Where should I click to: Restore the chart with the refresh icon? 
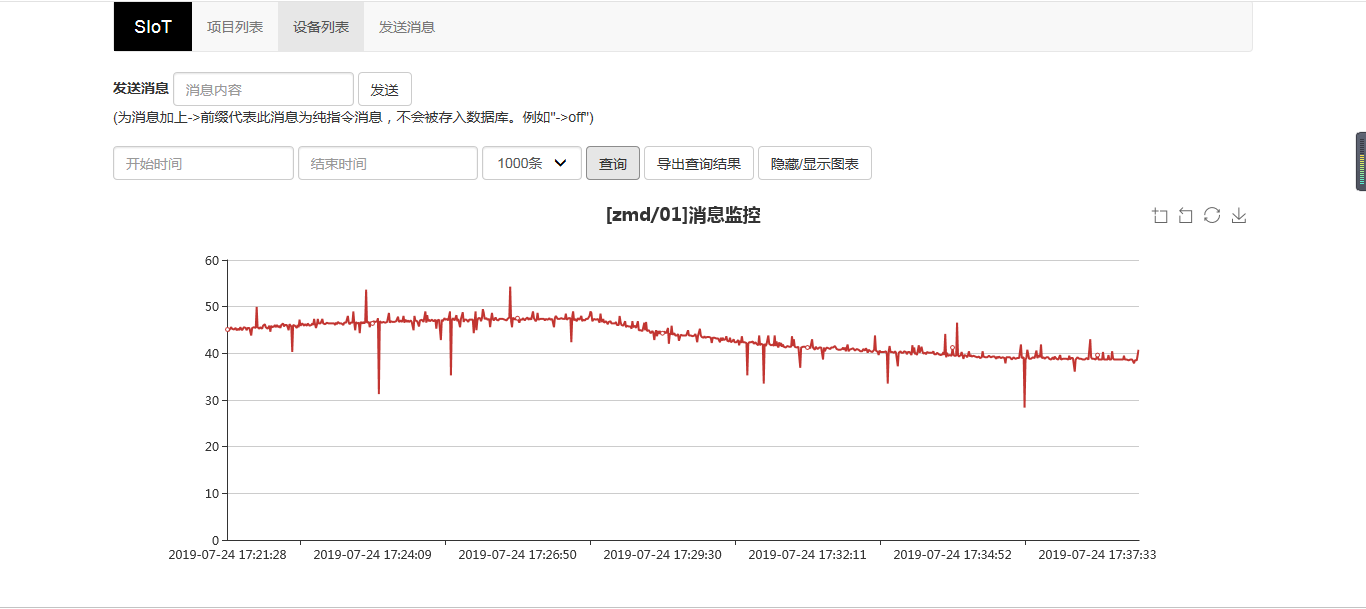click(1212, 216)
